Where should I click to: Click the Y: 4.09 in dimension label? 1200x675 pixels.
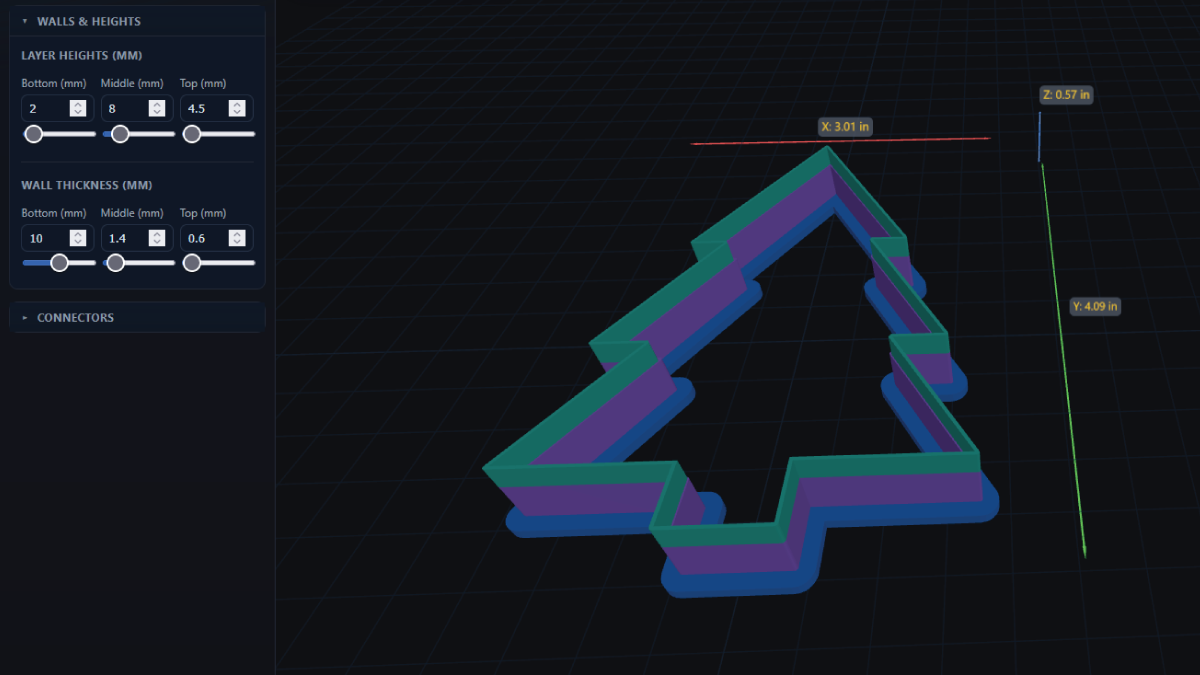(x=1094, y=306)
